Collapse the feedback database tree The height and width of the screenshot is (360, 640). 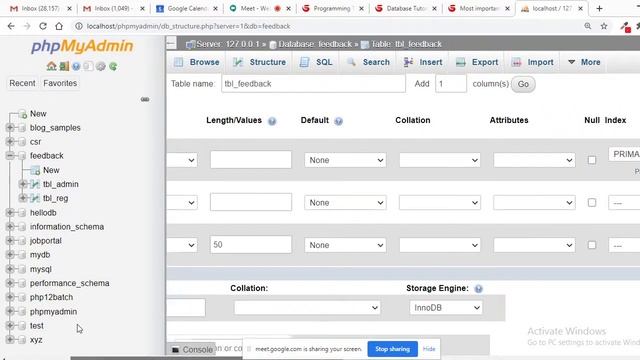click(x=10, y=156)
